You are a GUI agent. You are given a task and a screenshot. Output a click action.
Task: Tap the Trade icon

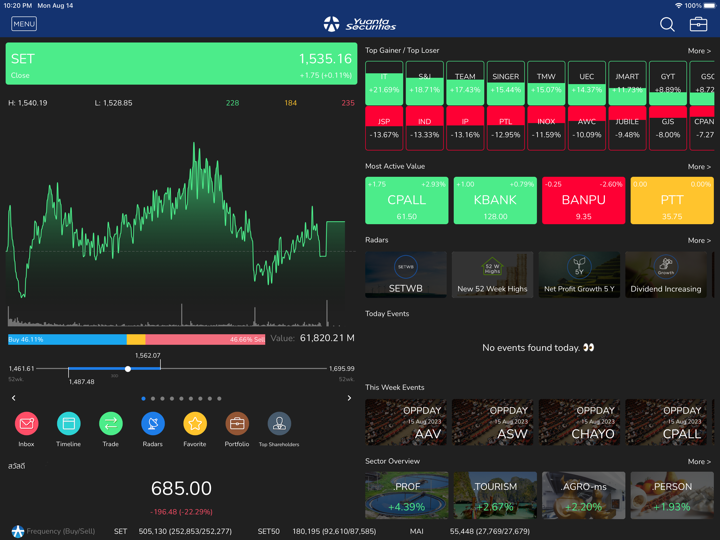pyautogui.click(x=110, y=424)
